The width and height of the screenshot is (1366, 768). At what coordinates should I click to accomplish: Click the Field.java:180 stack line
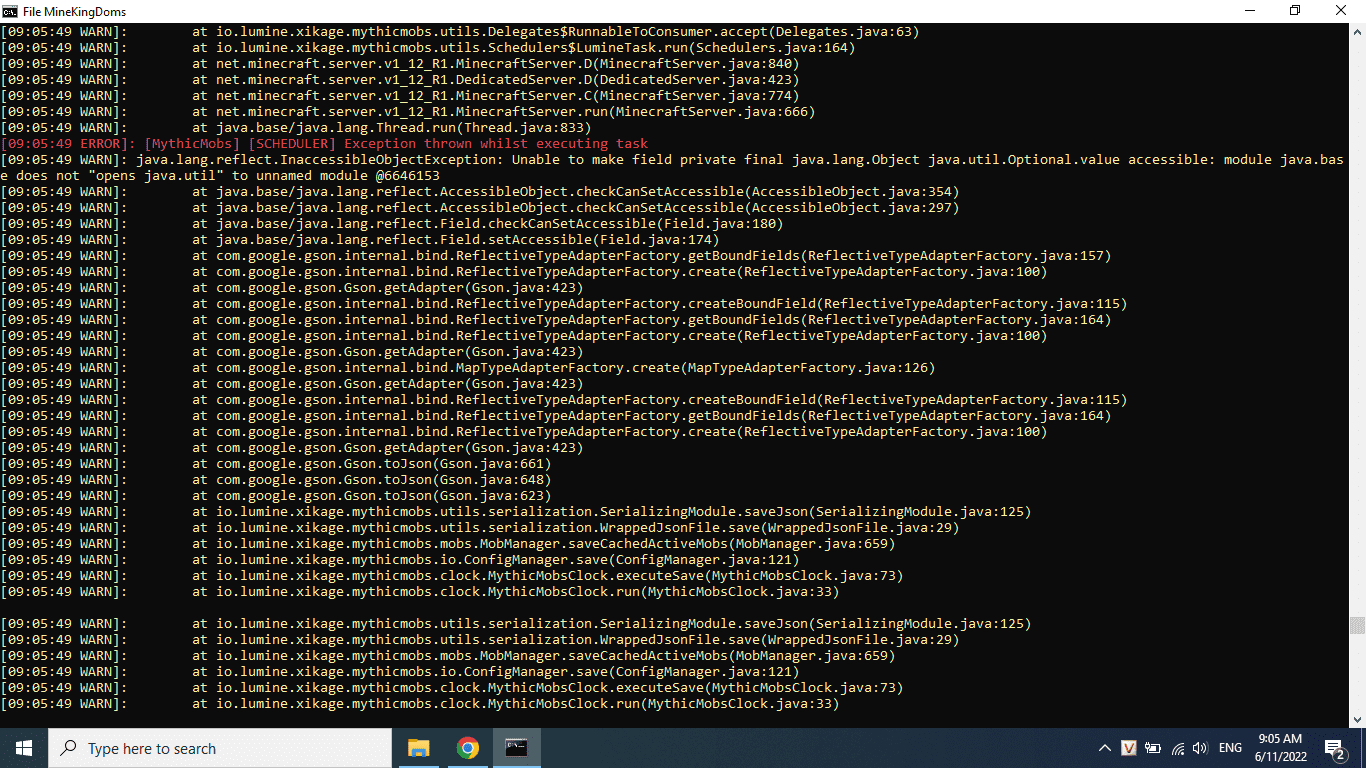coord(391,224)
